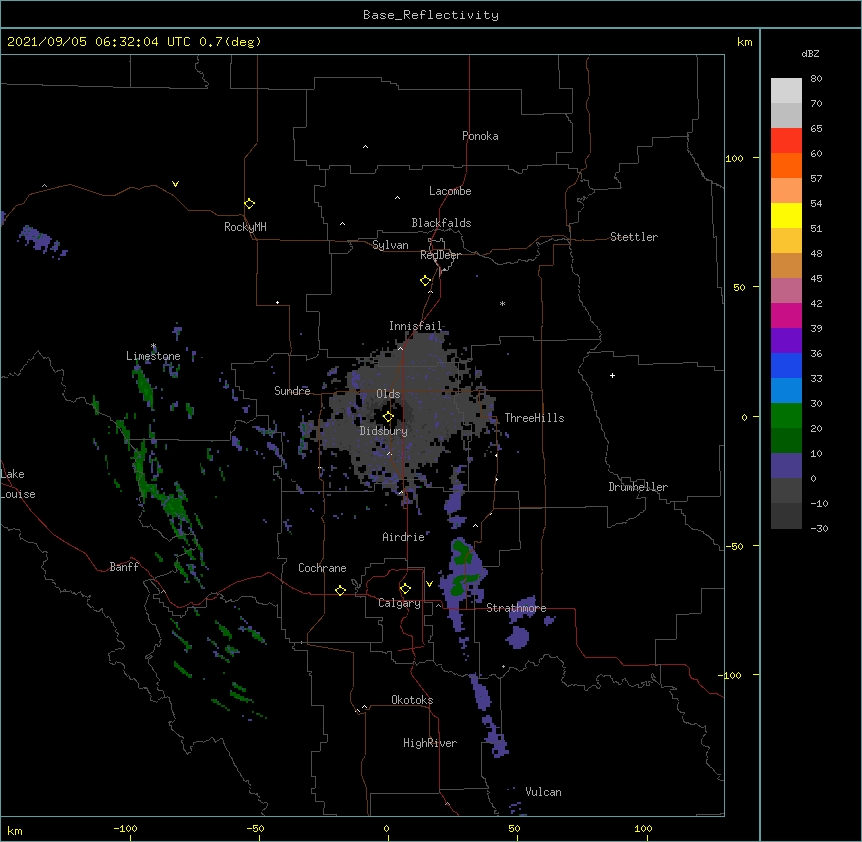Click the Banff label
The image size is (862, 842).
pyautogui.click(x=124, y=567)
